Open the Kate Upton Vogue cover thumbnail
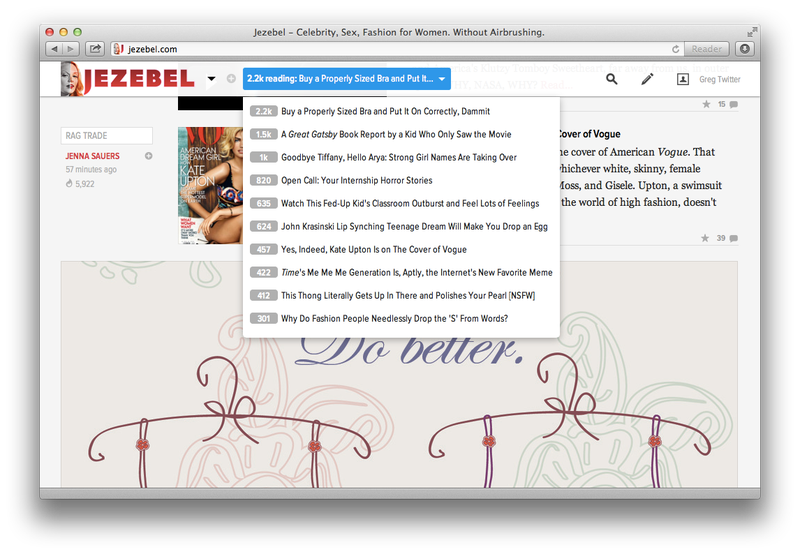This screenshot has height=554, width=800. (x=210, y=186)
